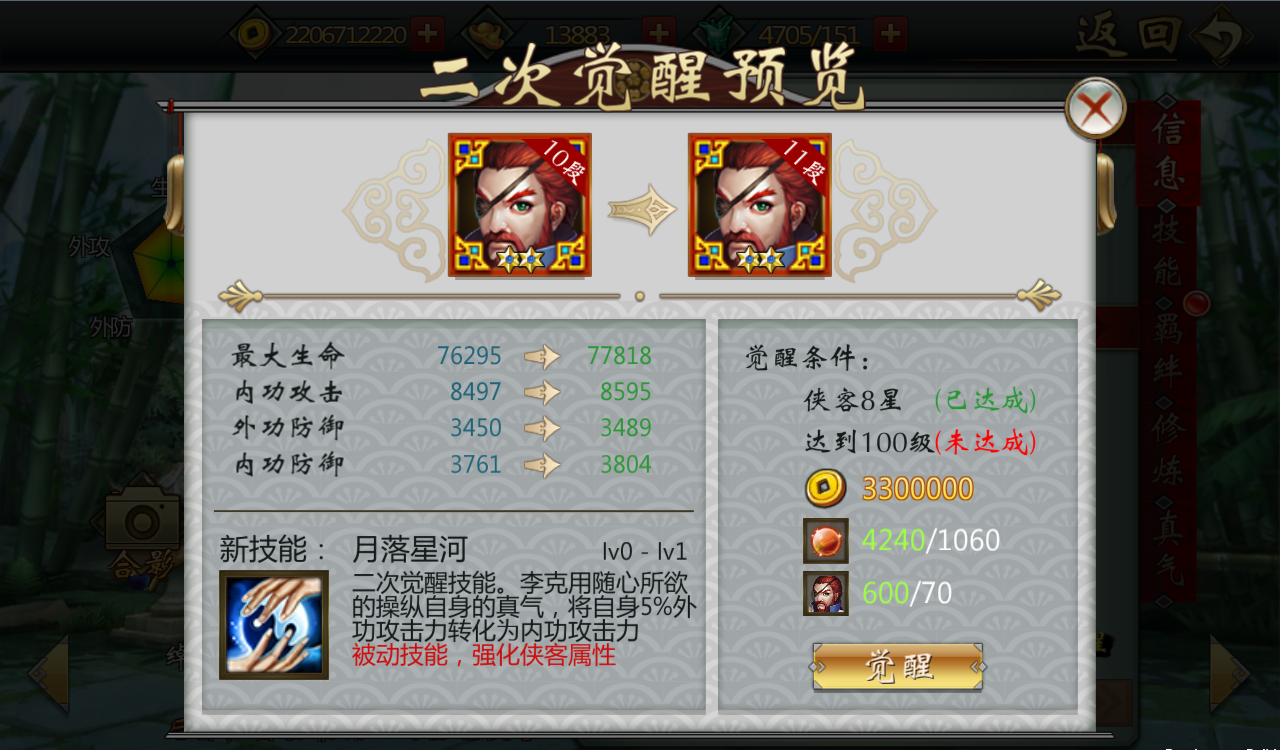Open the 信息 tab
The height and width of the screenshot is (750, 1280).
[x=1168, y=152]
